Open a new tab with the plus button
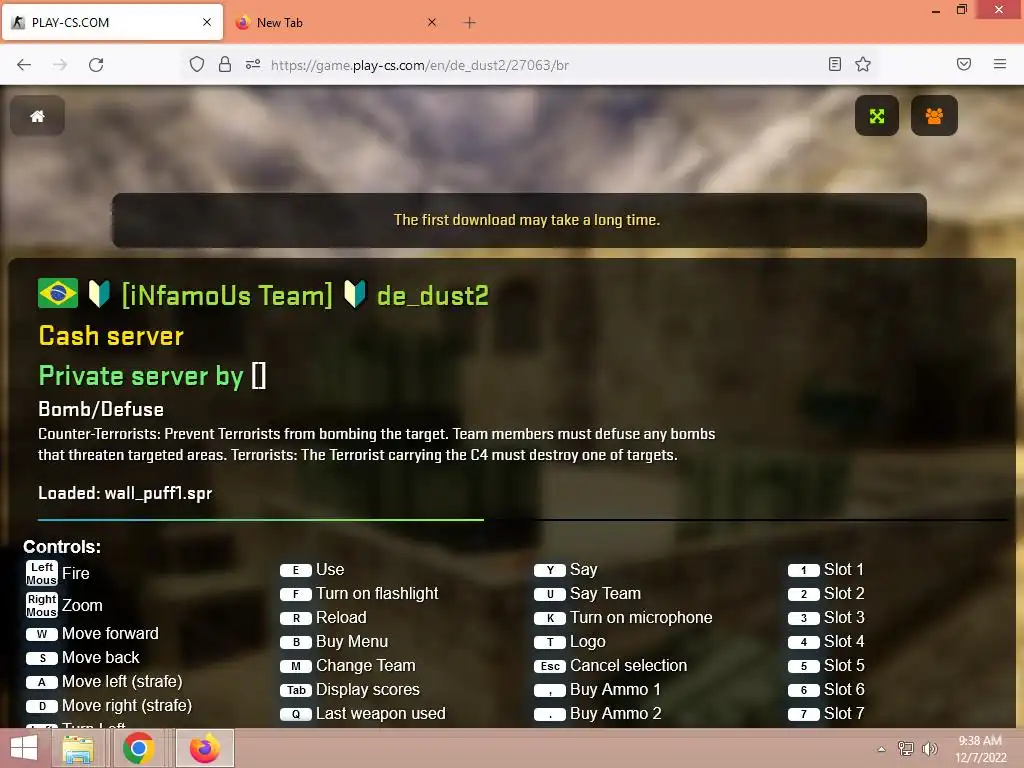The image size is (1024, 768). (469, 22)
